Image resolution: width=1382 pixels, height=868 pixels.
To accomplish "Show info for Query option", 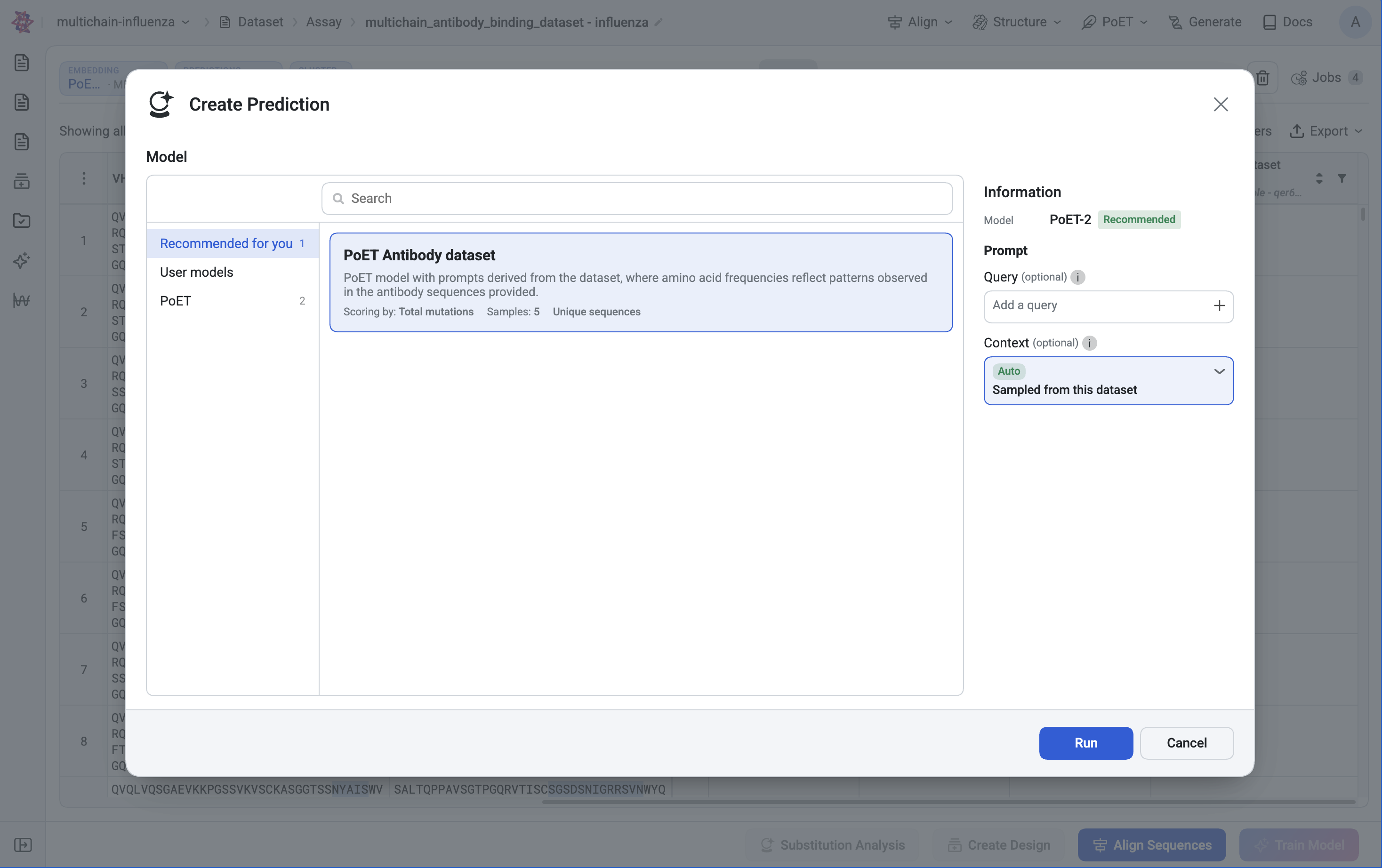I will tap(1077, 277).
